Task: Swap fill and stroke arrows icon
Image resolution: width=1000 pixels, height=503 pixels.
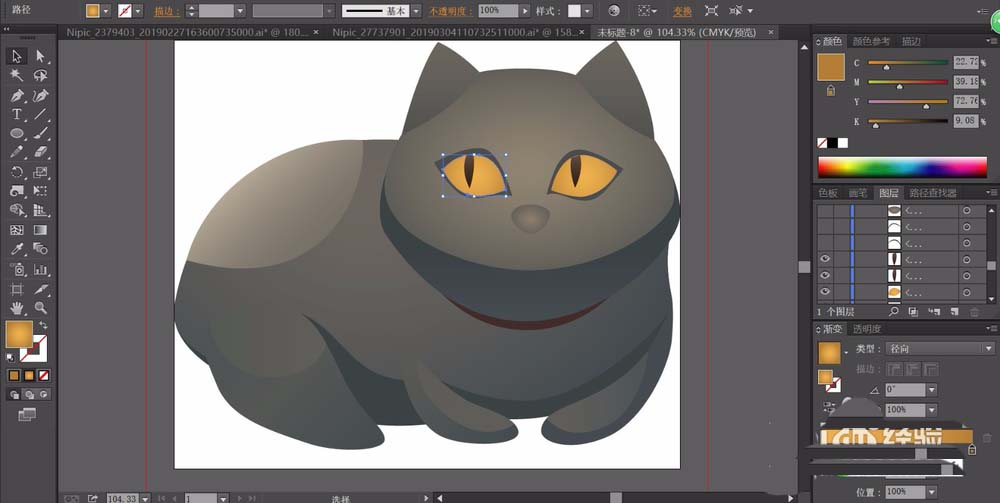Action: 43,325
